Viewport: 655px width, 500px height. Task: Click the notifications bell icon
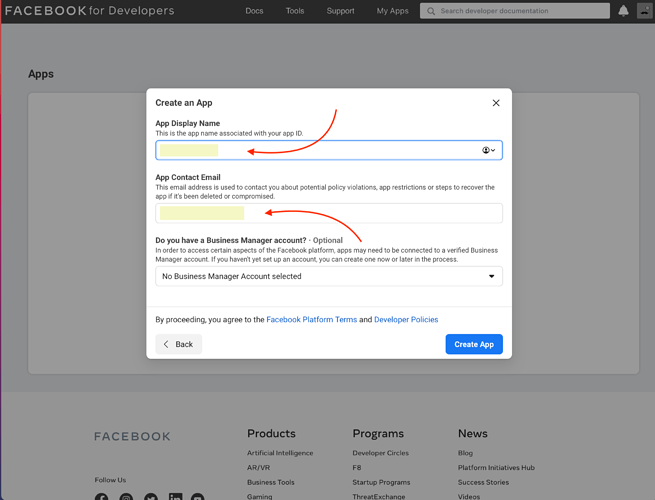623,11
